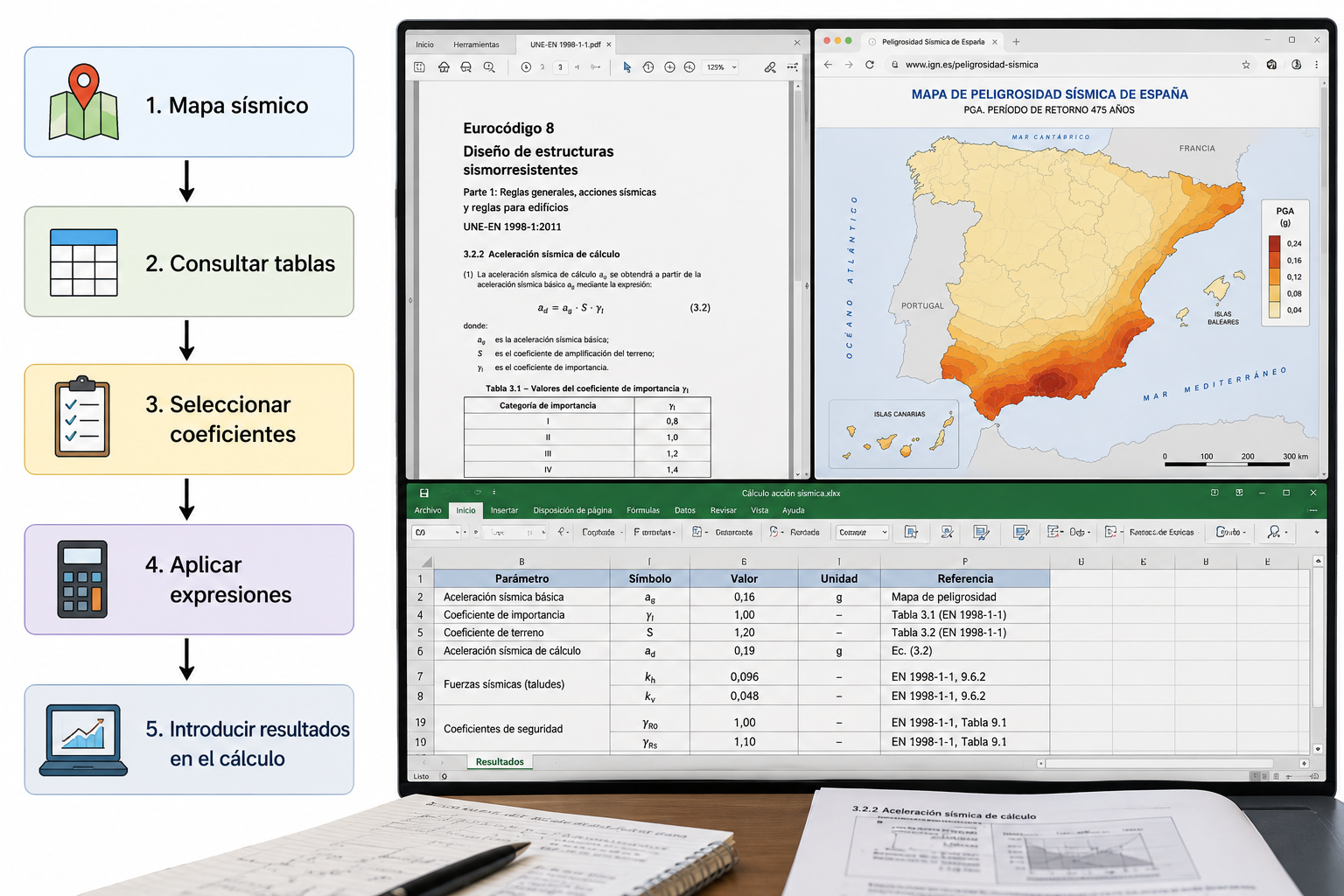Go to previous page using the circular arrow icon

526,67
